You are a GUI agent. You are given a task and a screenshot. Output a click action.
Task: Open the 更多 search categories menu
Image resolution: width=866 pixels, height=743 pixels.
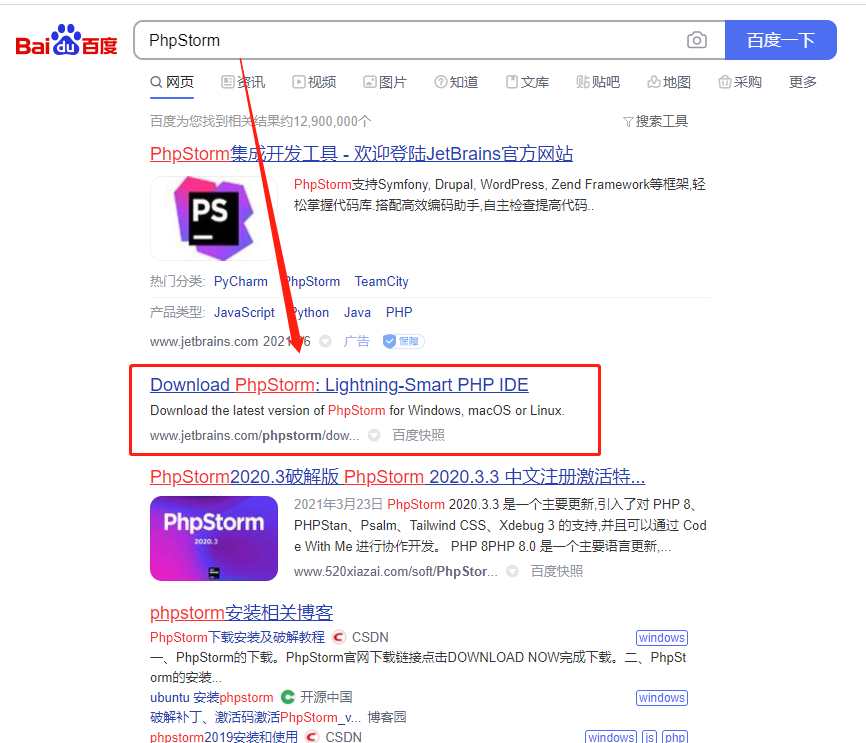(x=802, y=82)
